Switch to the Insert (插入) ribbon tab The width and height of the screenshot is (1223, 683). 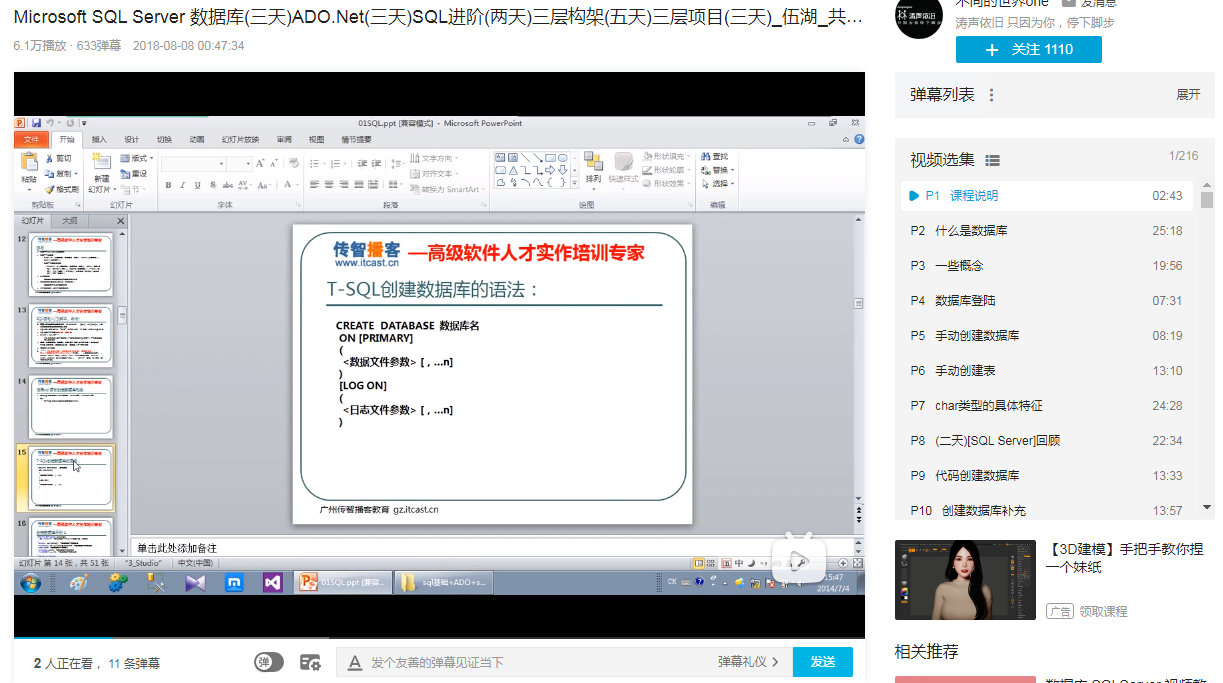click(x=99, y=140)
